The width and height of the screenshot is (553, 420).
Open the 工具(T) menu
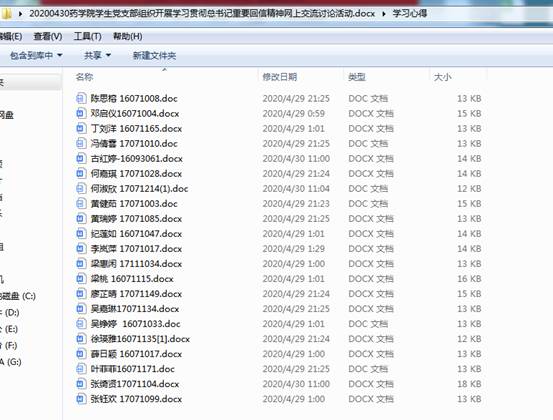pyautogui.click(x=87, y=36)
